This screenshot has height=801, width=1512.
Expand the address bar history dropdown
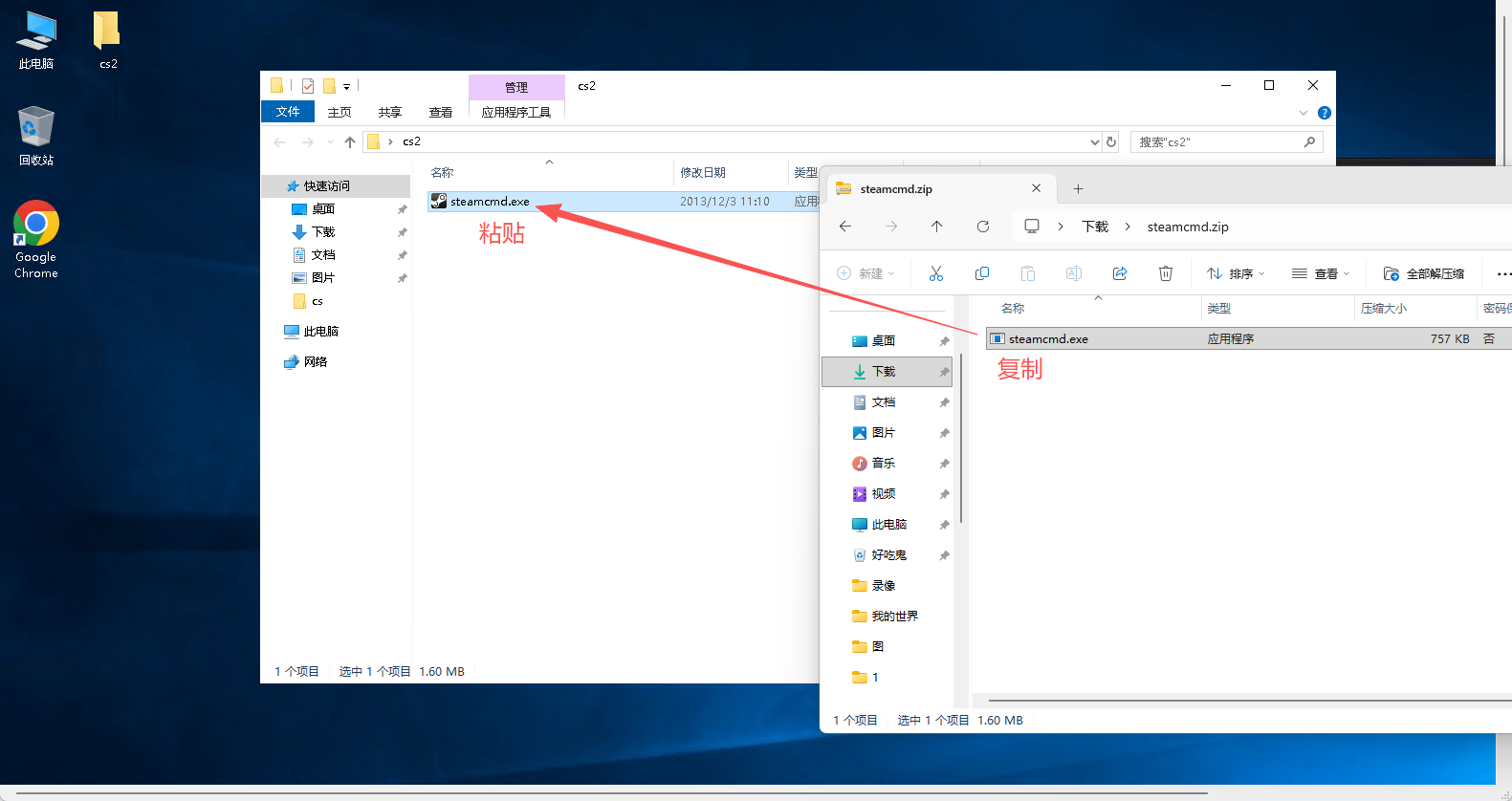[x=1094, y=142]
